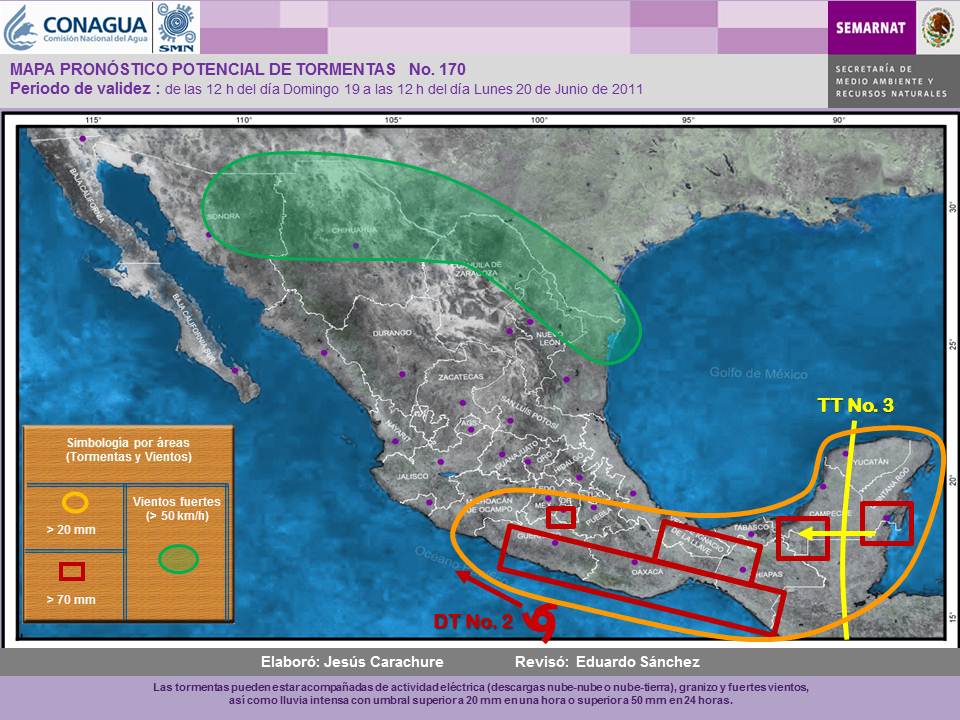Click the Mexican coat of arms emblem
The image size is (960, 720).
[x=936, y=25]
